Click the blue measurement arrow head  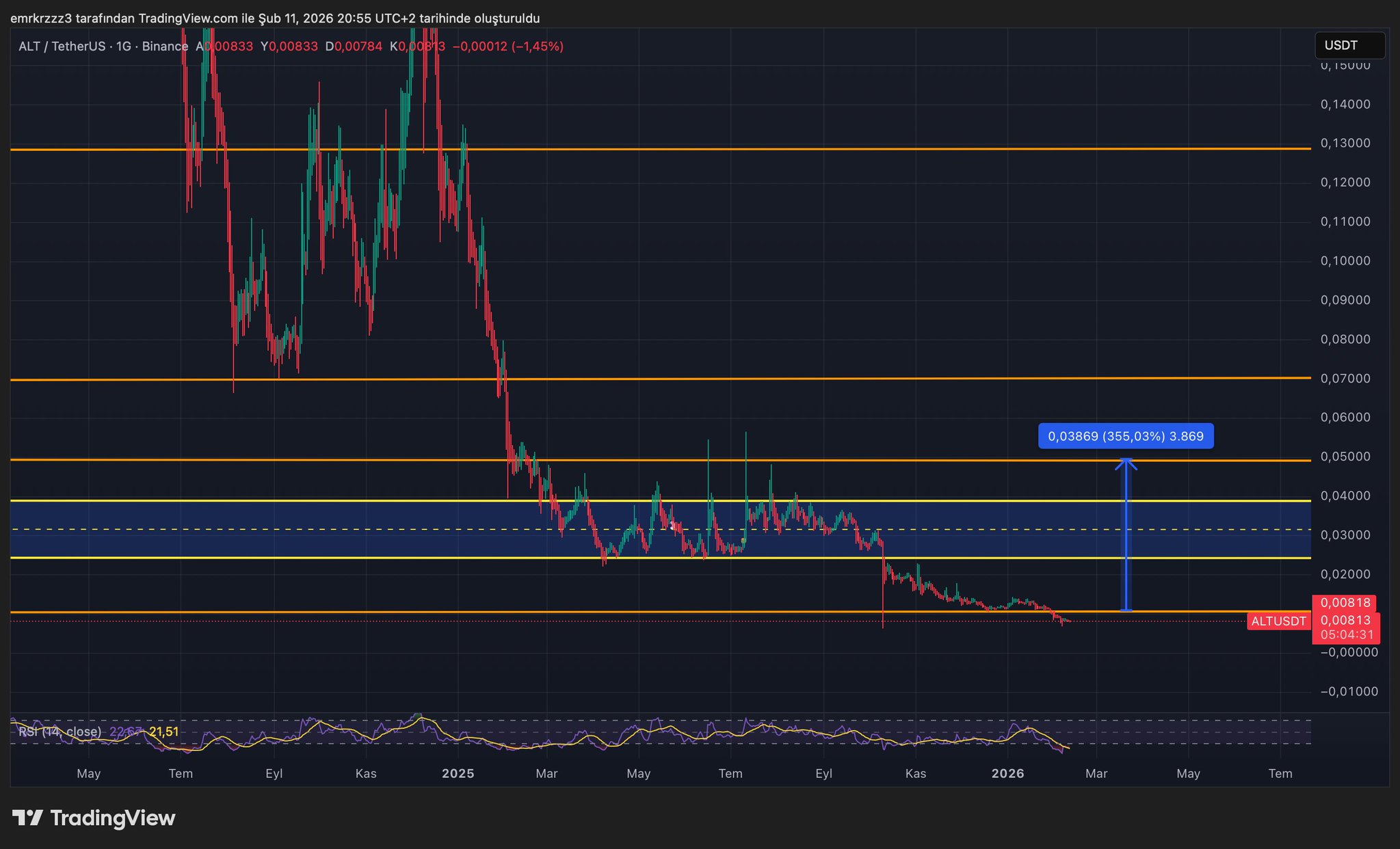(x=1126, y=463)
